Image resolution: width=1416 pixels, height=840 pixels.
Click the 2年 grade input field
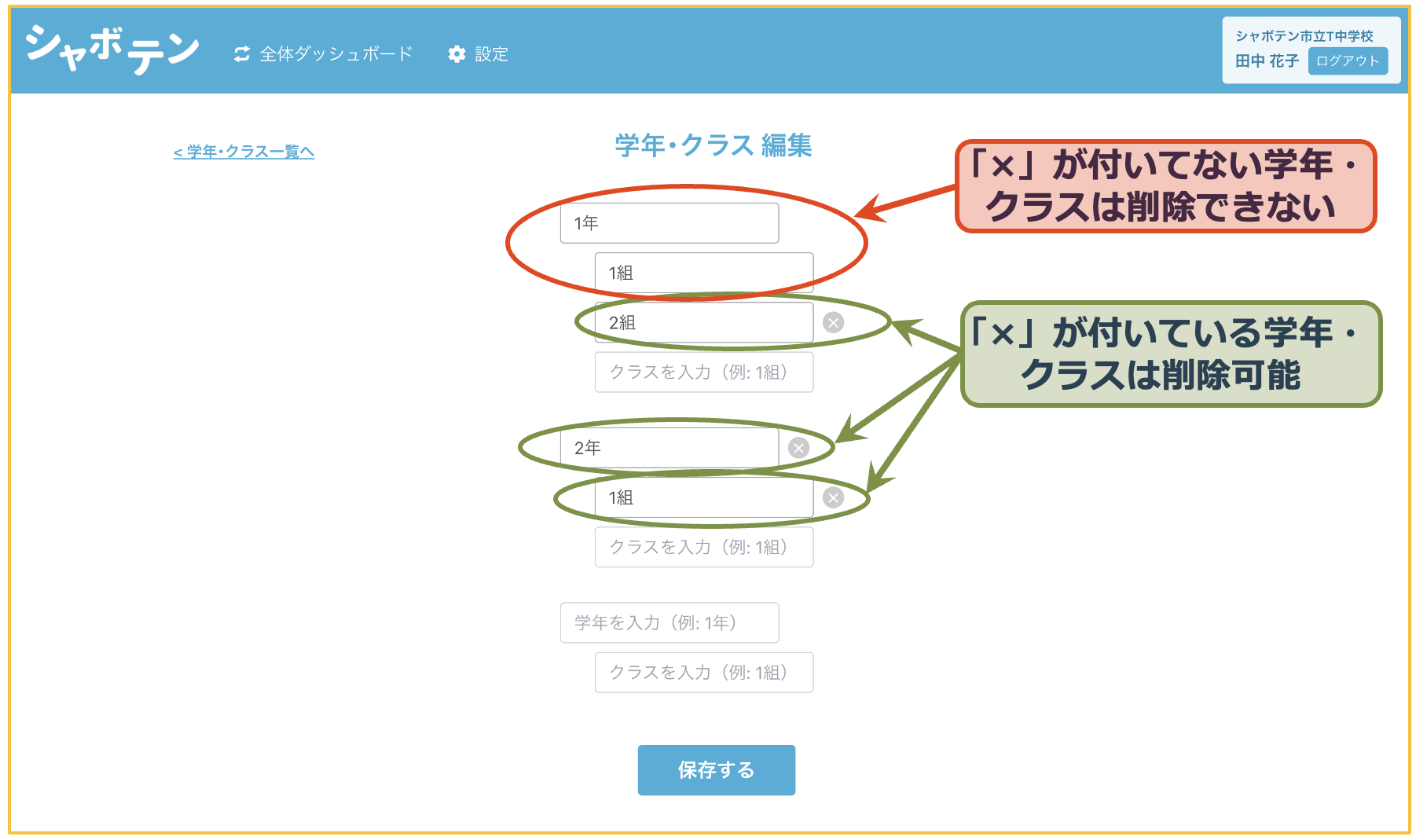pyautogui.click(x=669, y=448)
